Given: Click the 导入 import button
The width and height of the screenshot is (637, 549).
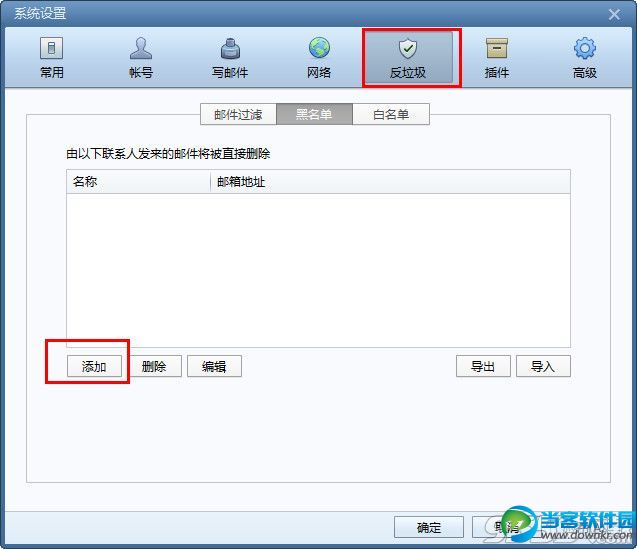Looking at the screenshot, I should click(x=543, y=367).
